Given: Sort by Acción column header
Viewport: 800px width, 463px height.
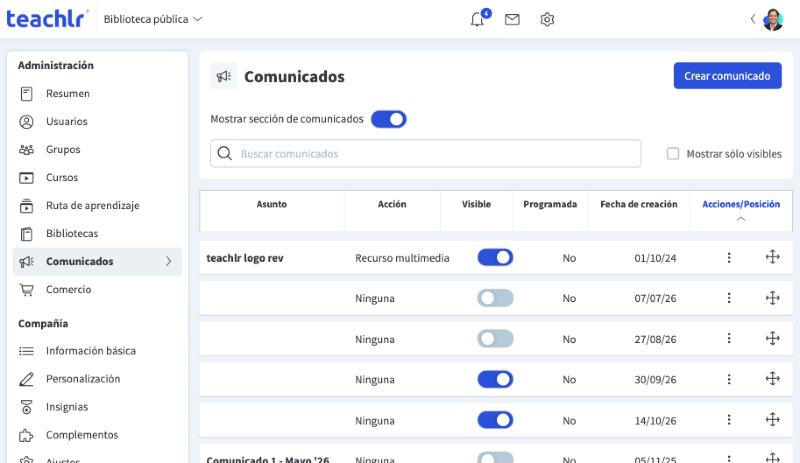Looking at the screenshot, I should coord(392,204).
